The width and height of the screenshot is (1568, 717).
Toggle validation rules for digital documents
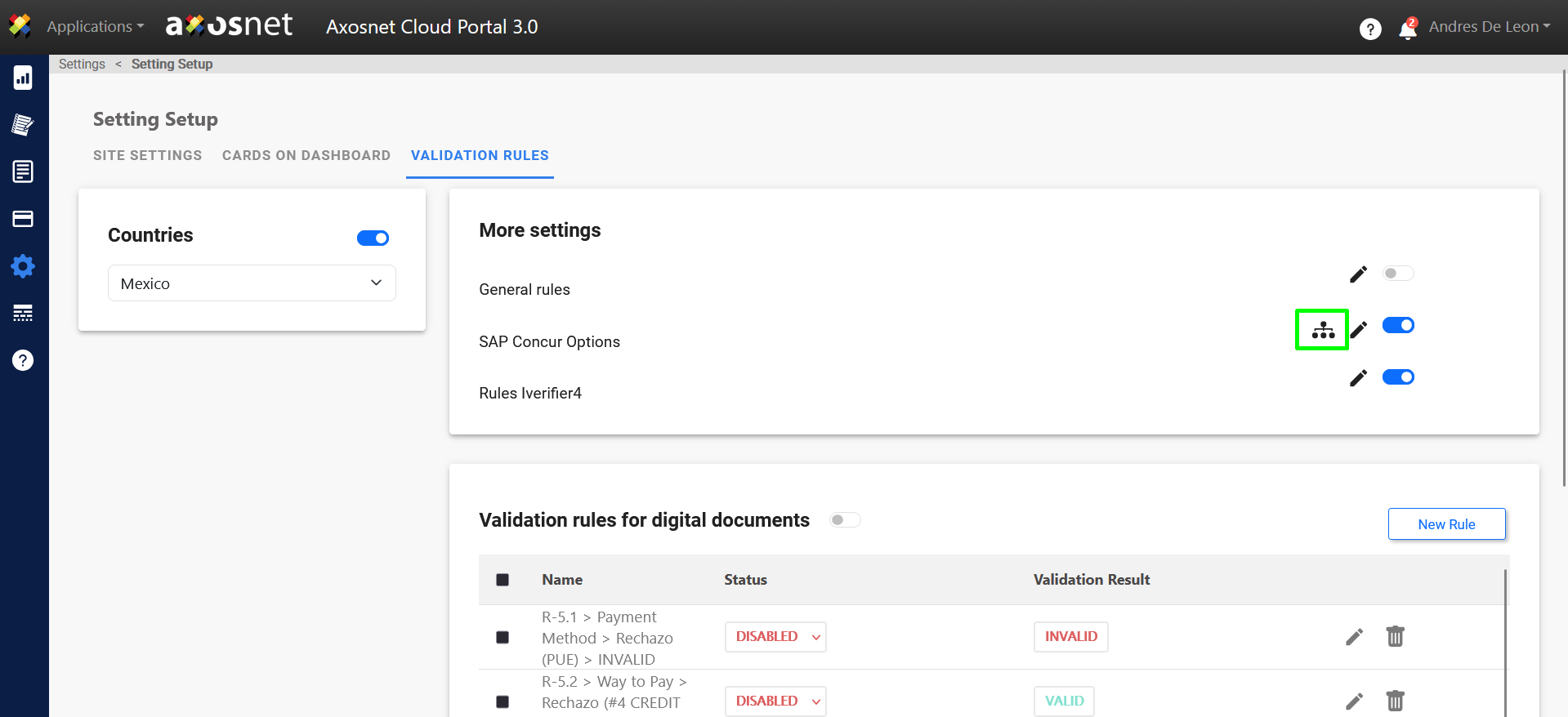pos(845,520)
